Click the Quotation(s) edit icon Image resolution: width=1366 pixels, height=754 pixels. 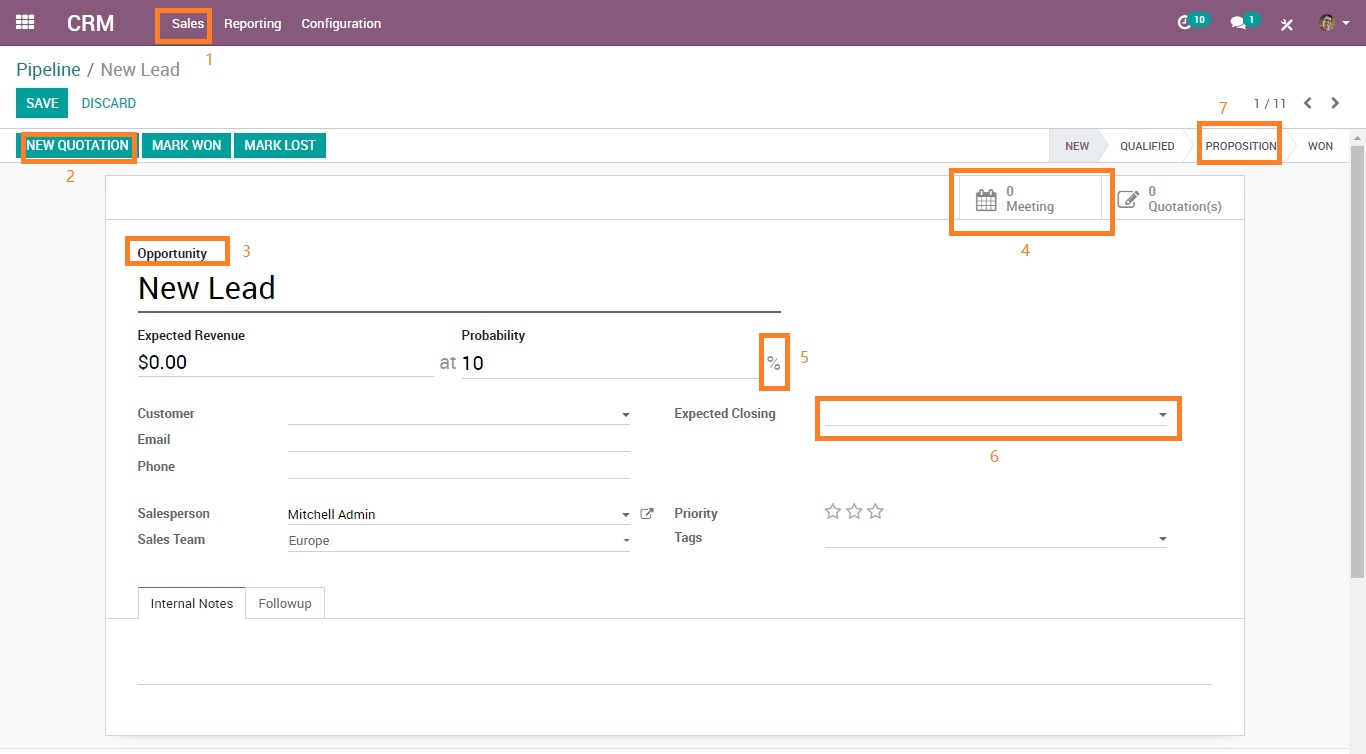point(1128,199)
